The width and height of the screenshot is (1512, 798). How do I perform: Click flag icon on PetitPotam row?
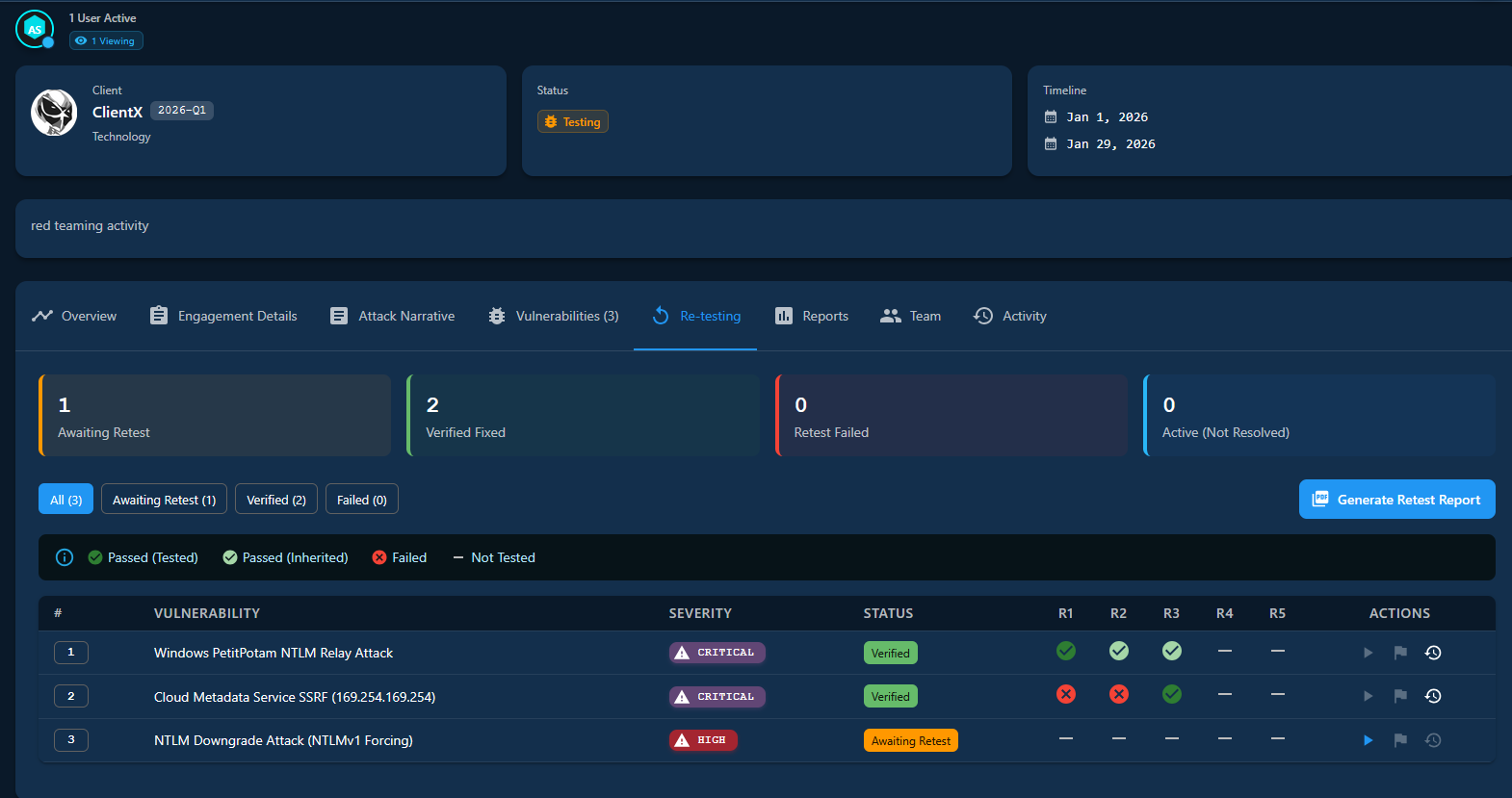click(1400, 653)
